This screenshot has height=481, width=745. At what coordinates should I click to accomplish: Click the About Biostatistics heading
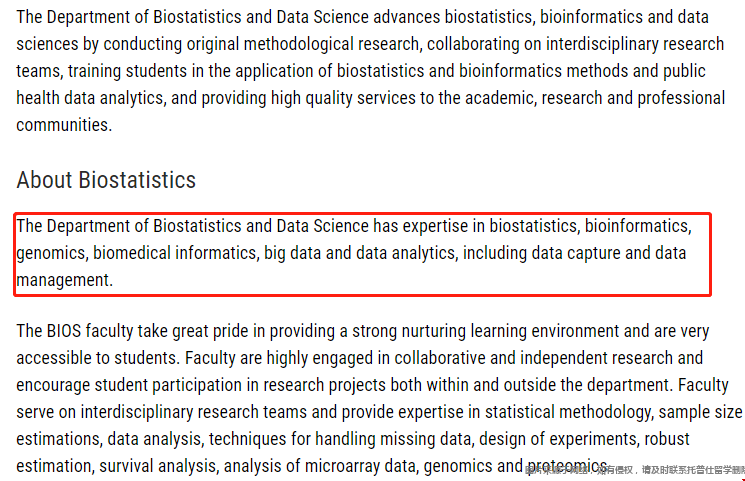click(x=106, y=180)
